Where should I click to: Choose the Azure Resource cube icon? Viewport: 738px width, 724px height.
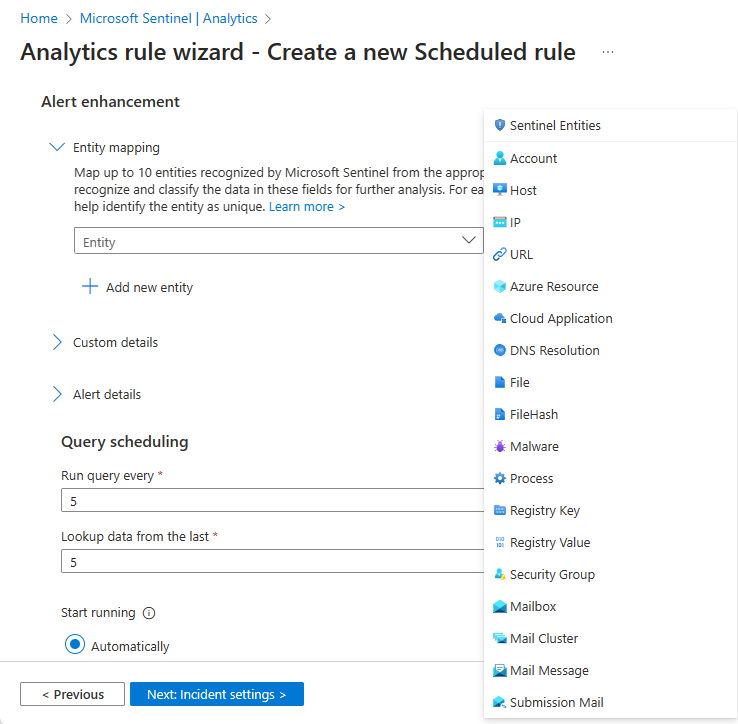500,286
